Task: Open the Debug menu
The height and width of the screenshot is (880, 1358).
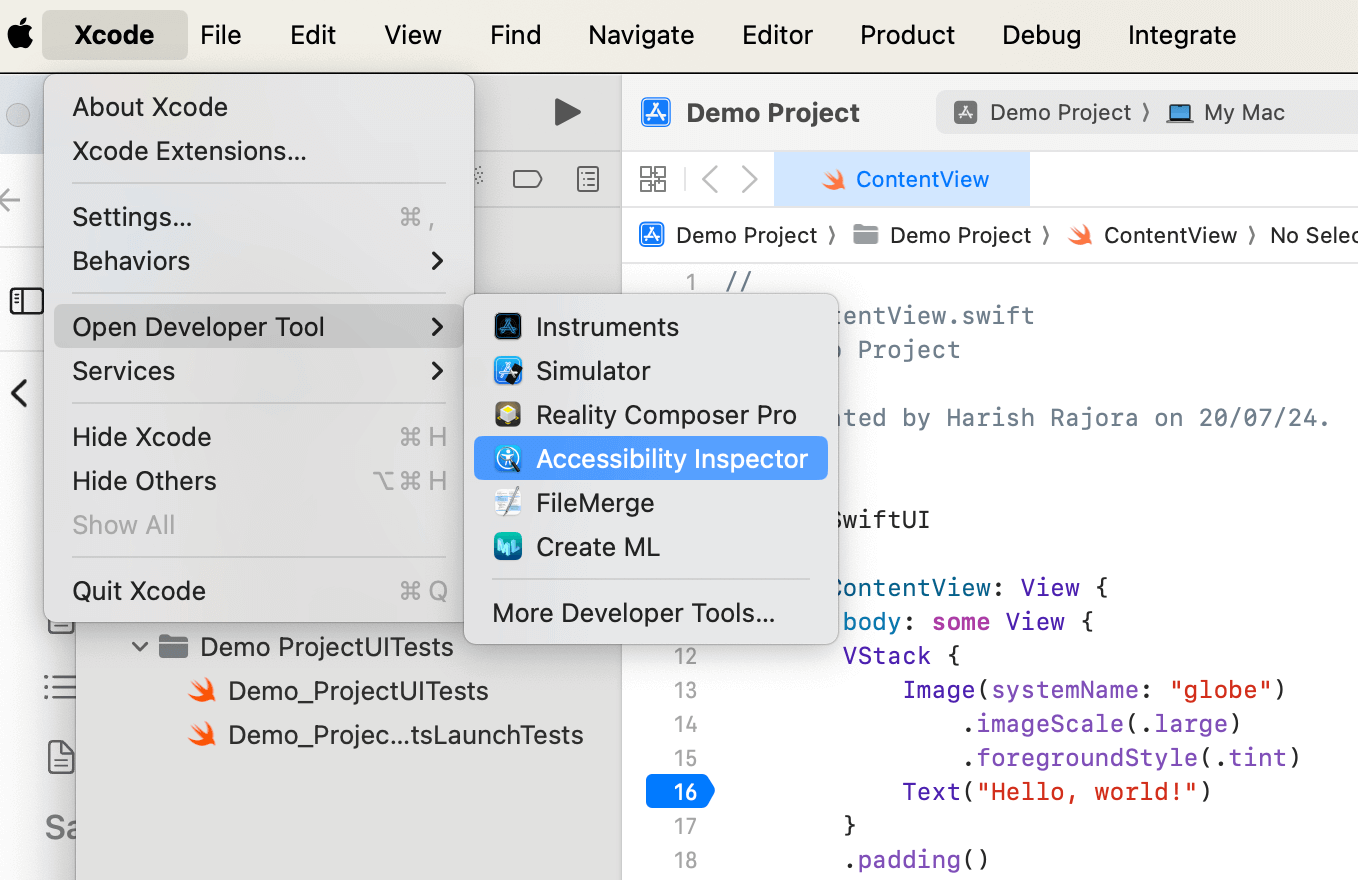Action: pyautogui.click(x=1041, y=34)
